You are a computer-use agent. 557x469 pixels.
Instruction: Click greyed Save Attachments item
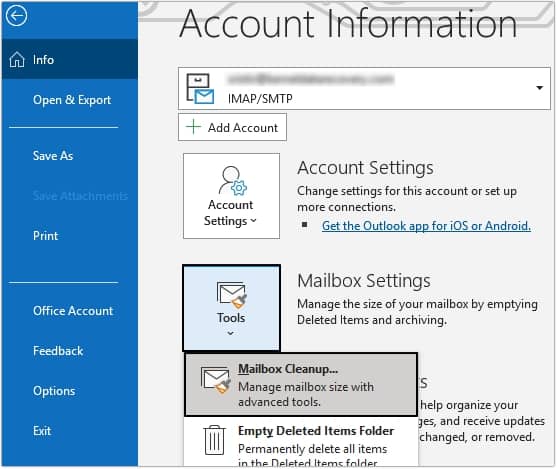80,195
